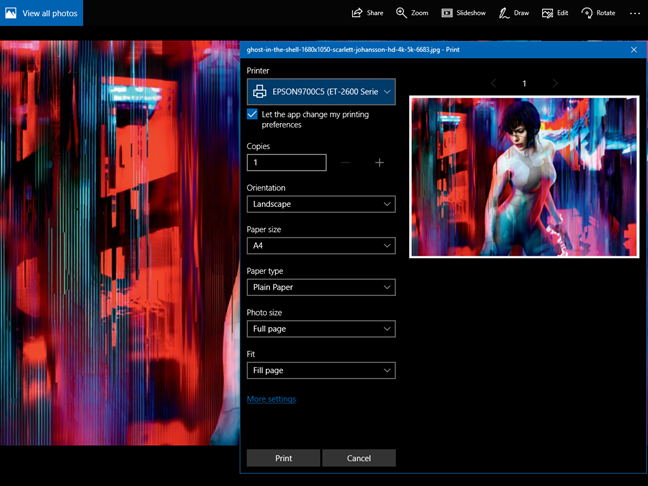The width and height of the screenshot is (648, 486).
Task: Go to next preview page arrow
Action: point(555,83)
